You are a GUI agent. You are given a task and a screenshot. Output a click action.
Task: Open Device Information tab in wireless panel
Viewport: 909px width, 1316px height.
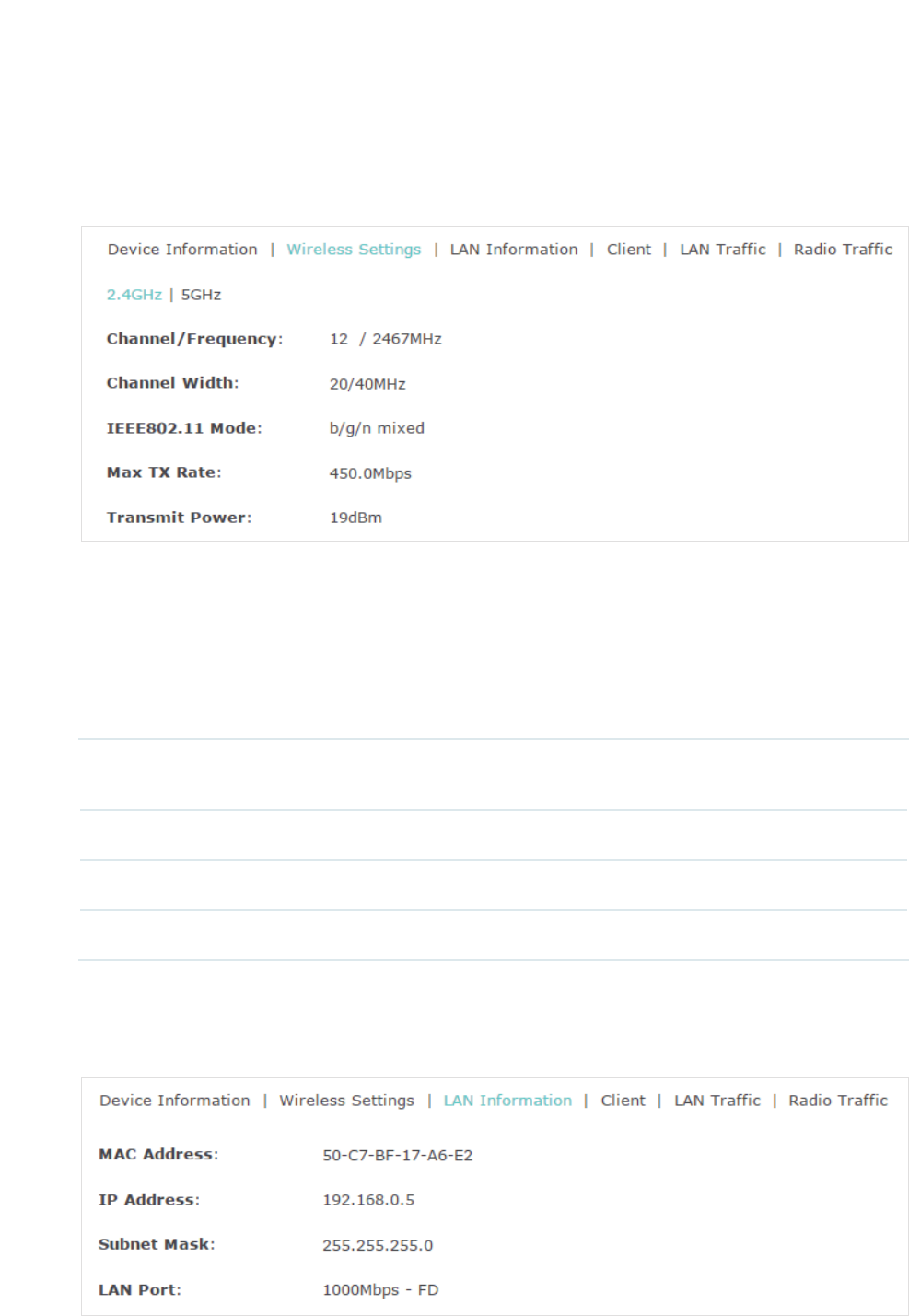(182, 250)
